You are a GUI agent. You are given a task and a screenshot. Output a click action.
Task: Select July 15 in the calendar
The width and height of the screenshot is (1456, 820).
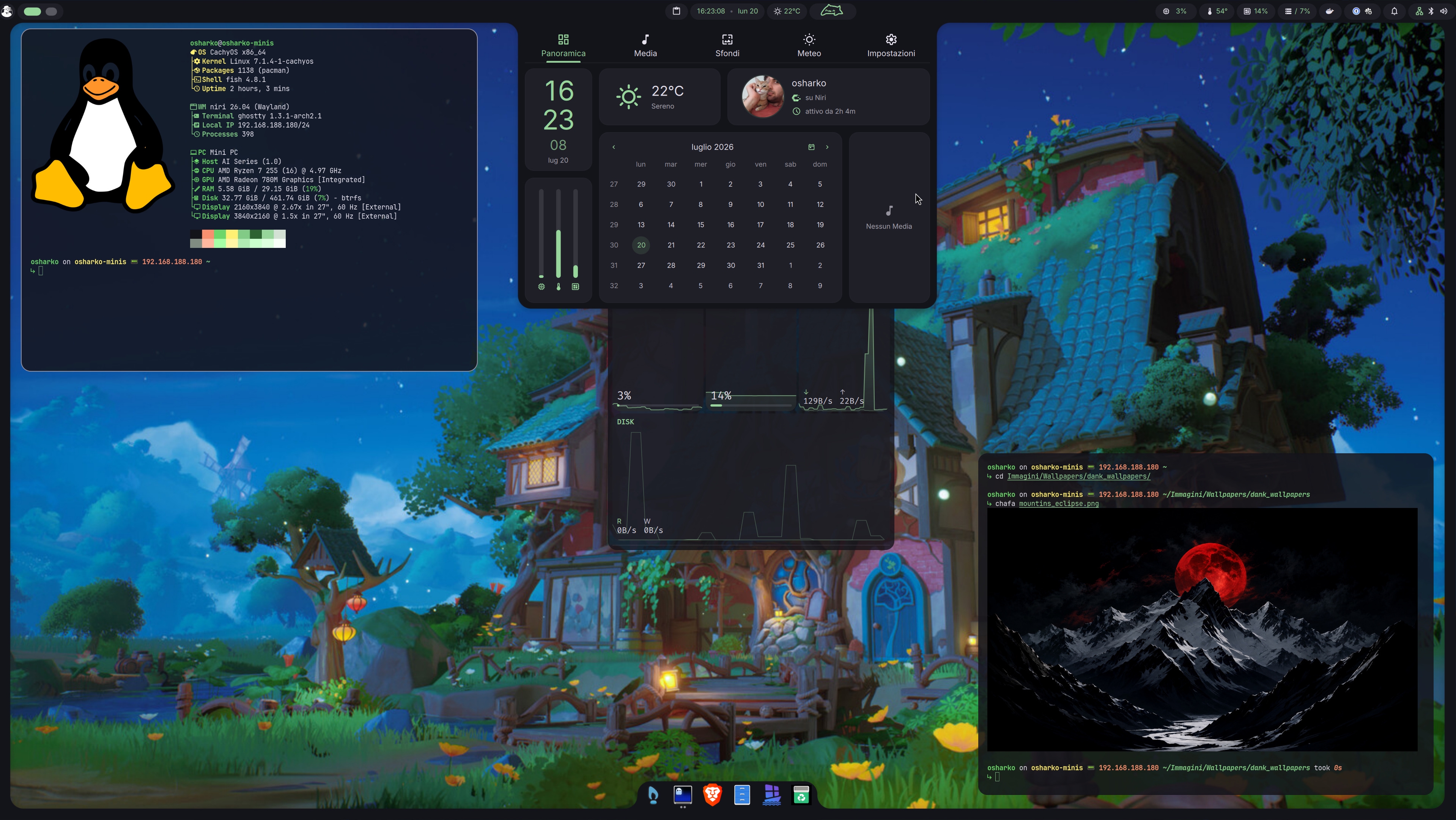click(701, 224)
